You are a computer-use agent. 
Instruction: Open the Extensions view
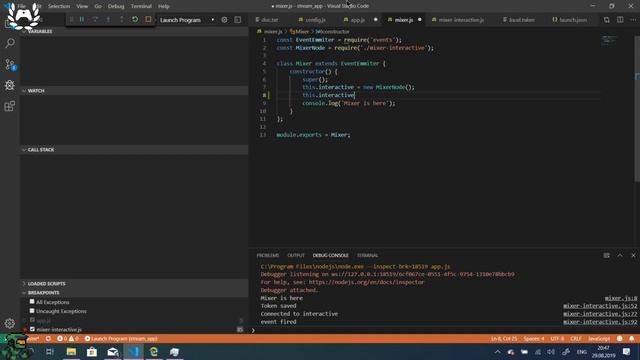tap(10, 106)
